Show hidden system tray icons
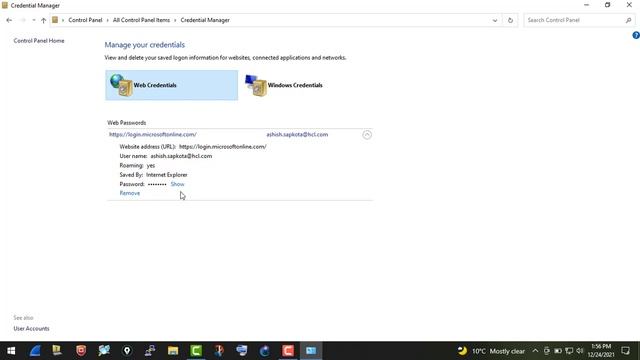 (x=535, y=351)
